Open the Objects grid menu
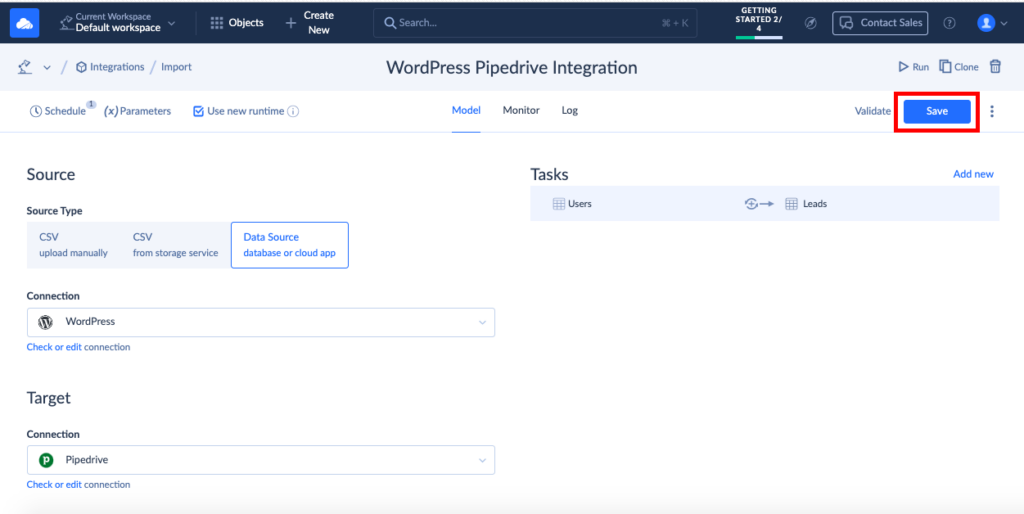This screenshot has height=514, width=1024. pyautogui.click(x=236, y=23)
